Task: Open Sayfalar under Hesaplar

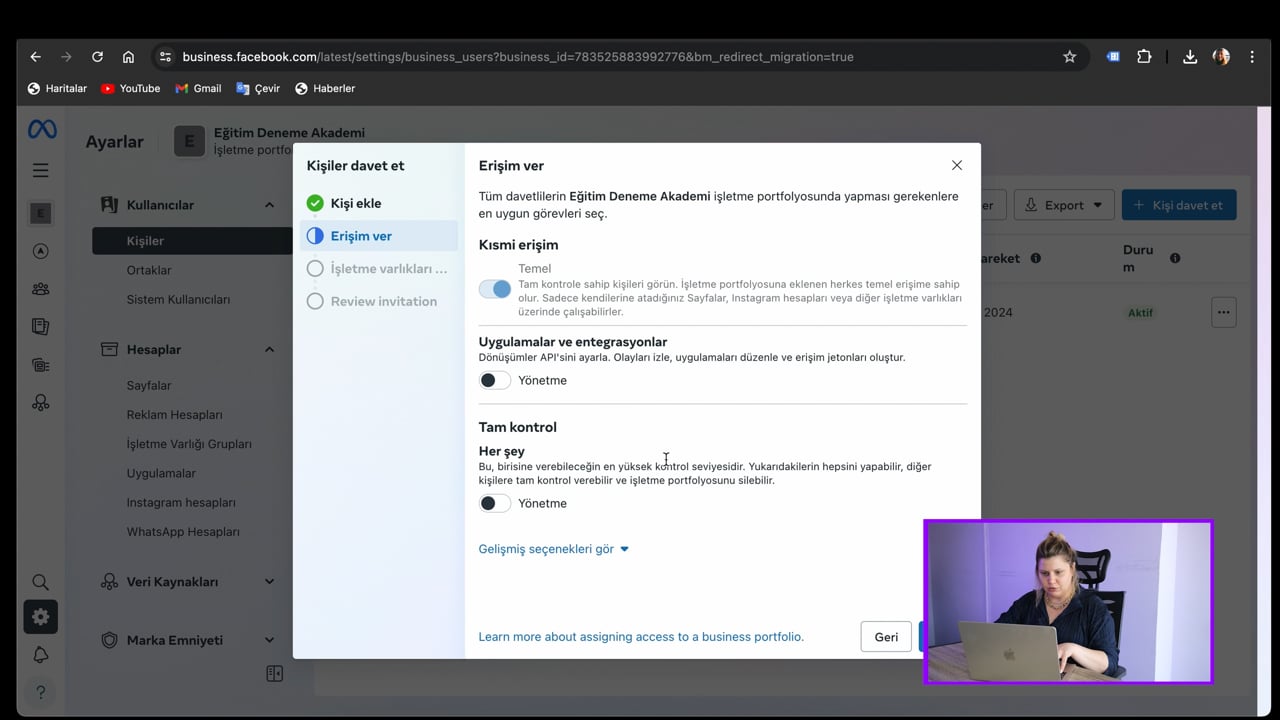Action: [x=149, y=385]
